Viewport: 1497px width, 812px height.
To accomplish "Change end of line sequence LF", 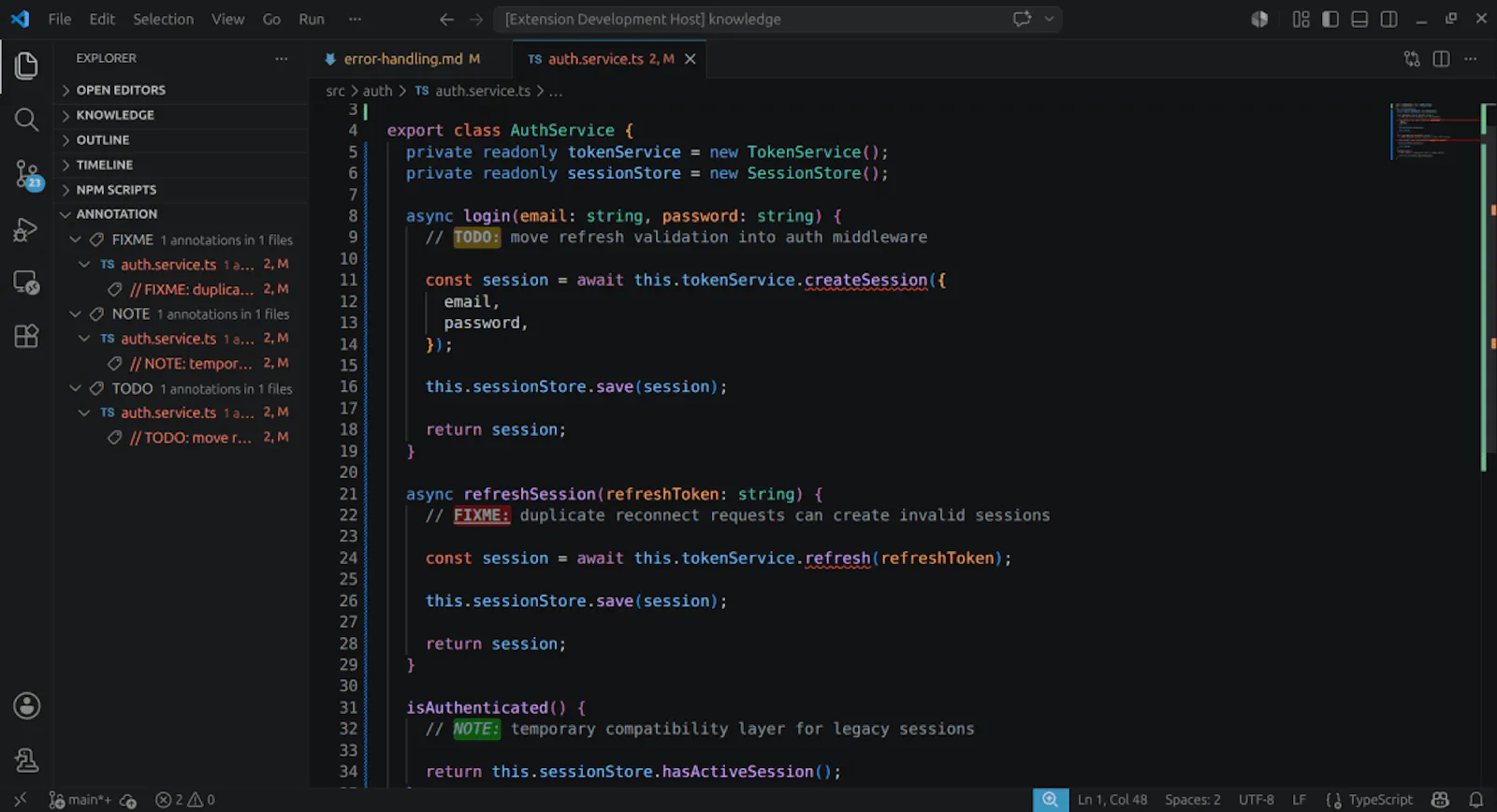I will [x=1299, y=800].
